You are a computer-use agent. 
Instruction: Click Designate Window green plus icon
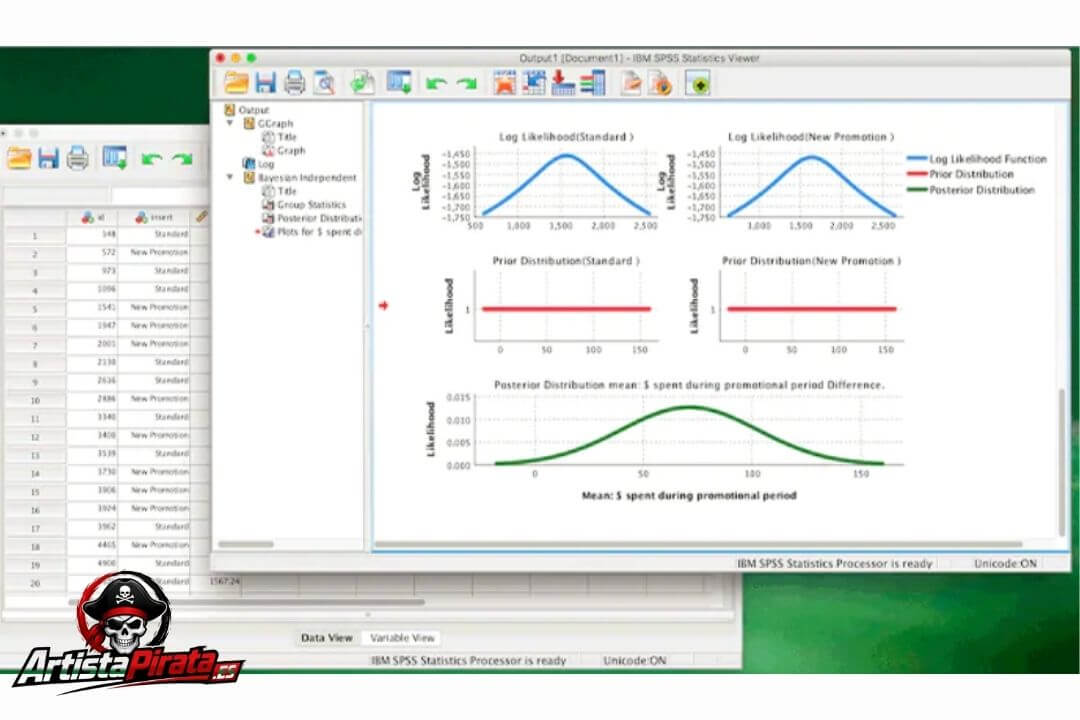click(x=698, y=83)
